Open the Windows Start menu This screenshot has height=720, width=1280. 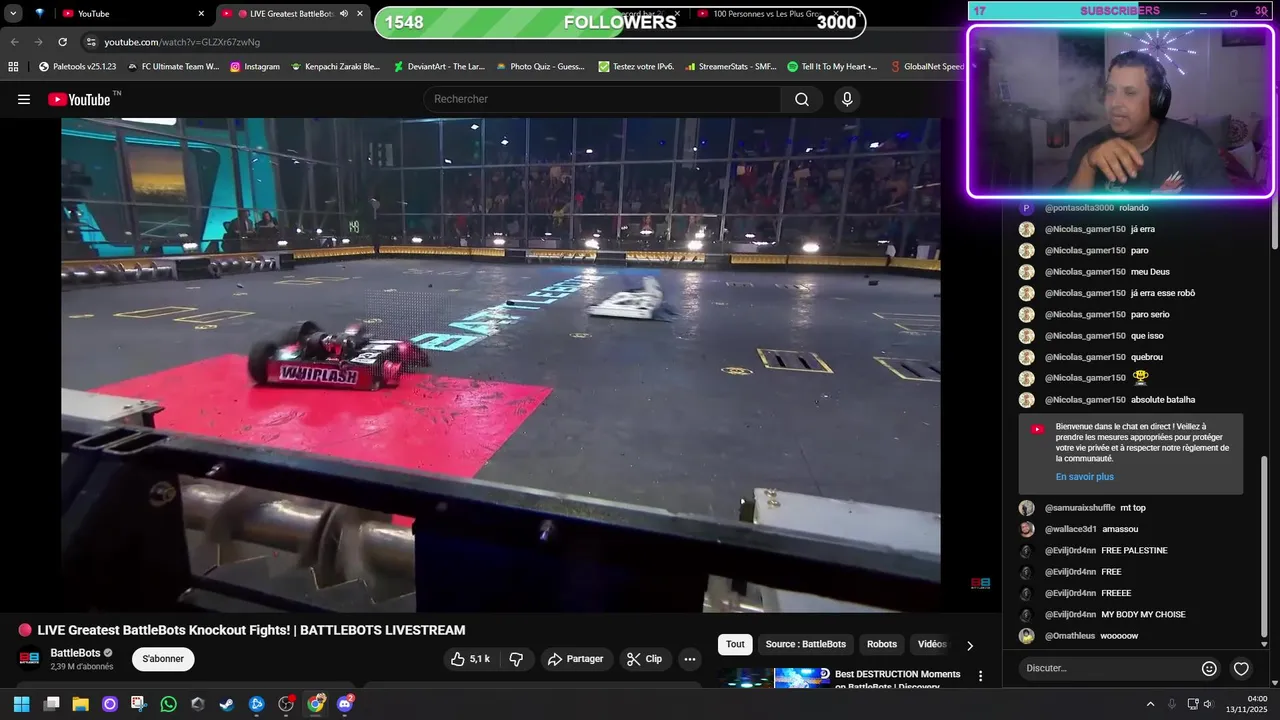[21, 704]
